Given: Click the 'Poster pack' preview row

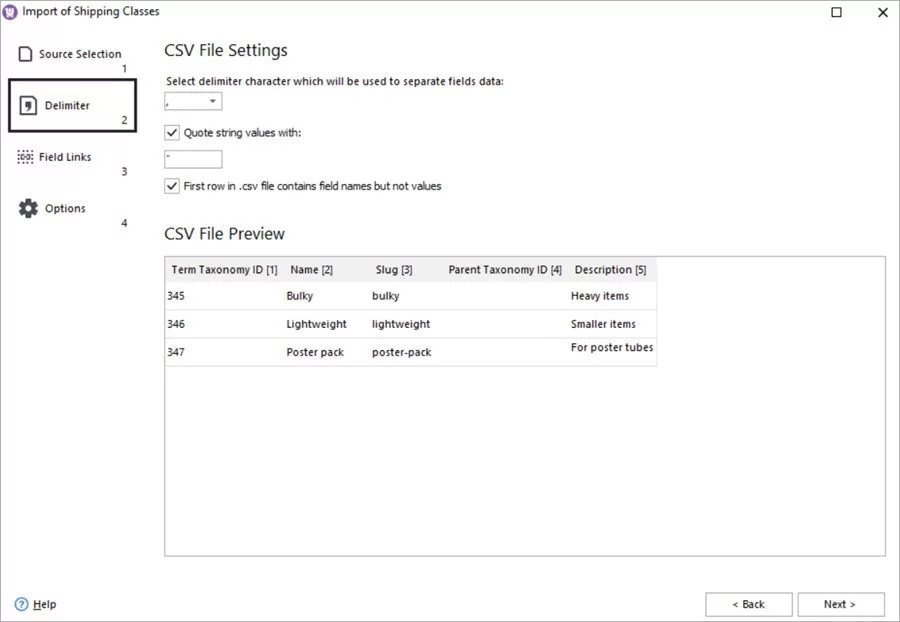Looking at the screenshot, I should (x=400, y=352).
